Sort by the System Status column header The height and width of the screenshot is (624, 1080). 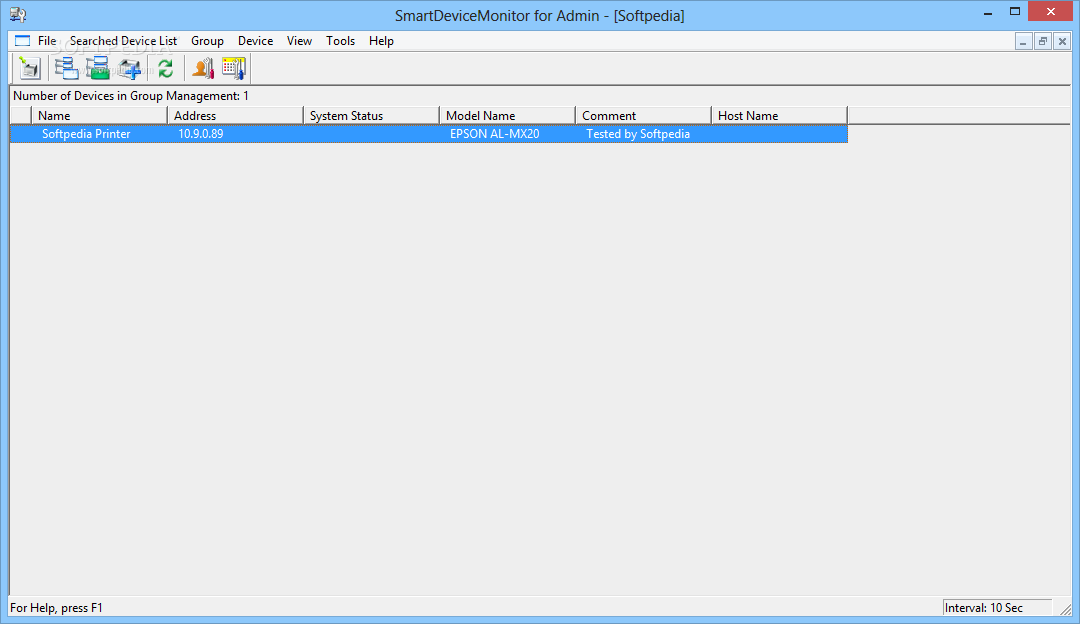pyautogui.click(x=371, y=116)
